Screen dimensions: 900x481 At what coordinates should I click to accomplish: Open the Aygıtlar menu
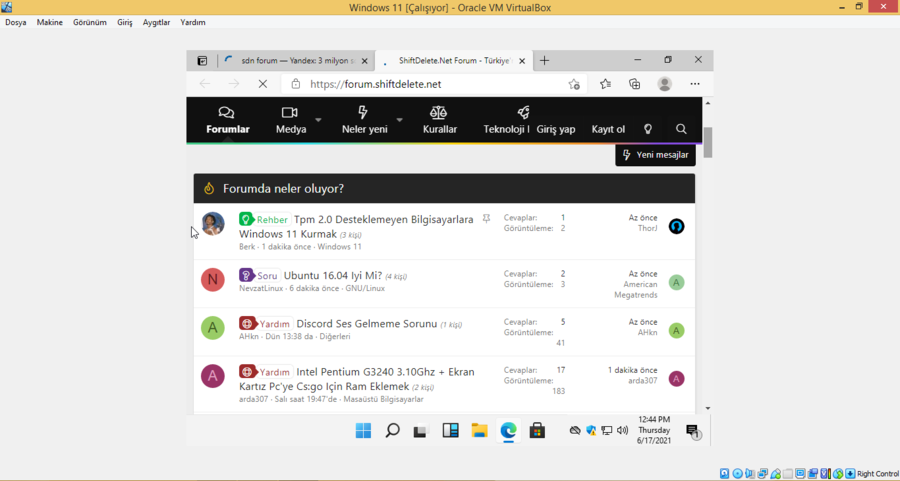pyautogui.click(x=156, y=22)
